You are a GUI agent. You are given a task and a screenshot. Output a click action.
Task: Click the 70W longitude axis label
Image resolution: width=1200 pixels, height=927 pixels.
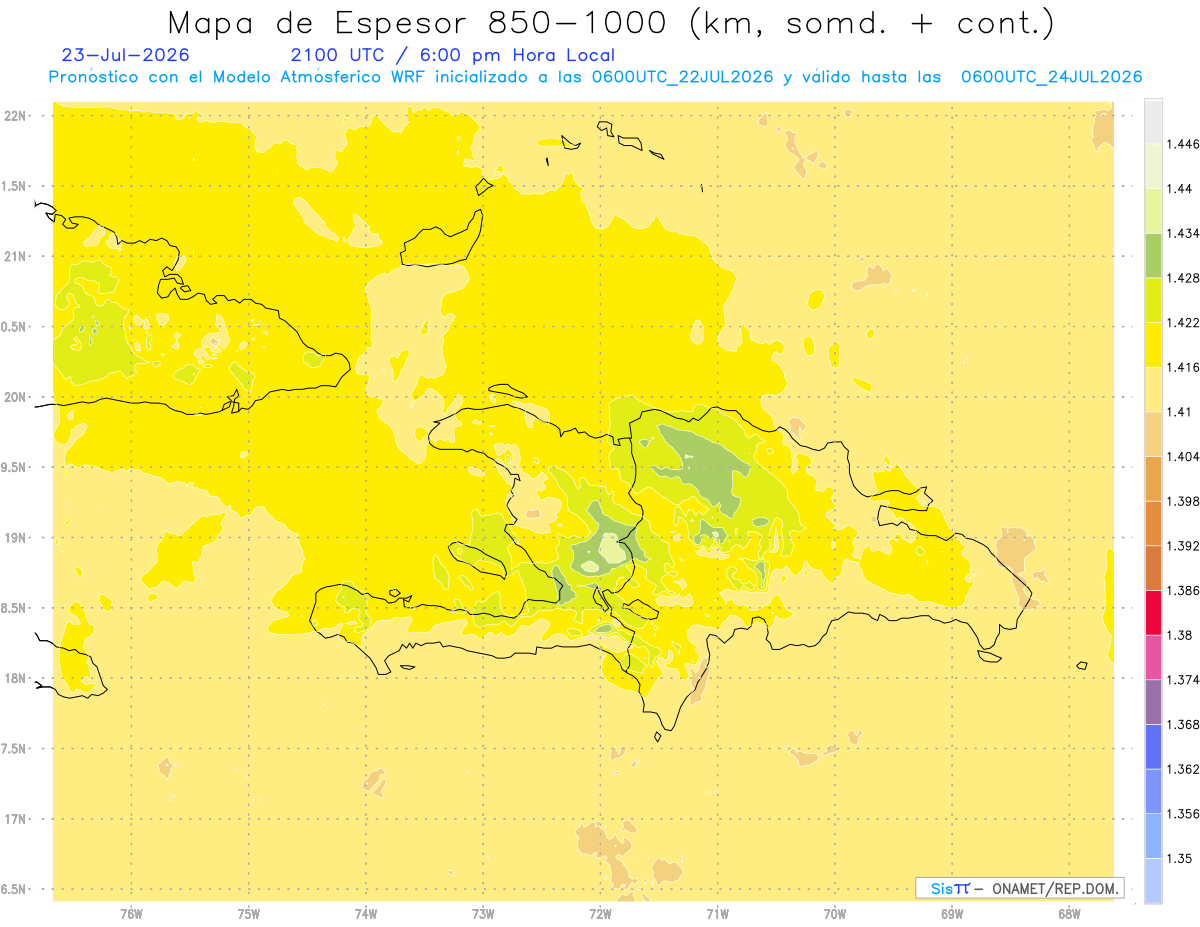835,915
